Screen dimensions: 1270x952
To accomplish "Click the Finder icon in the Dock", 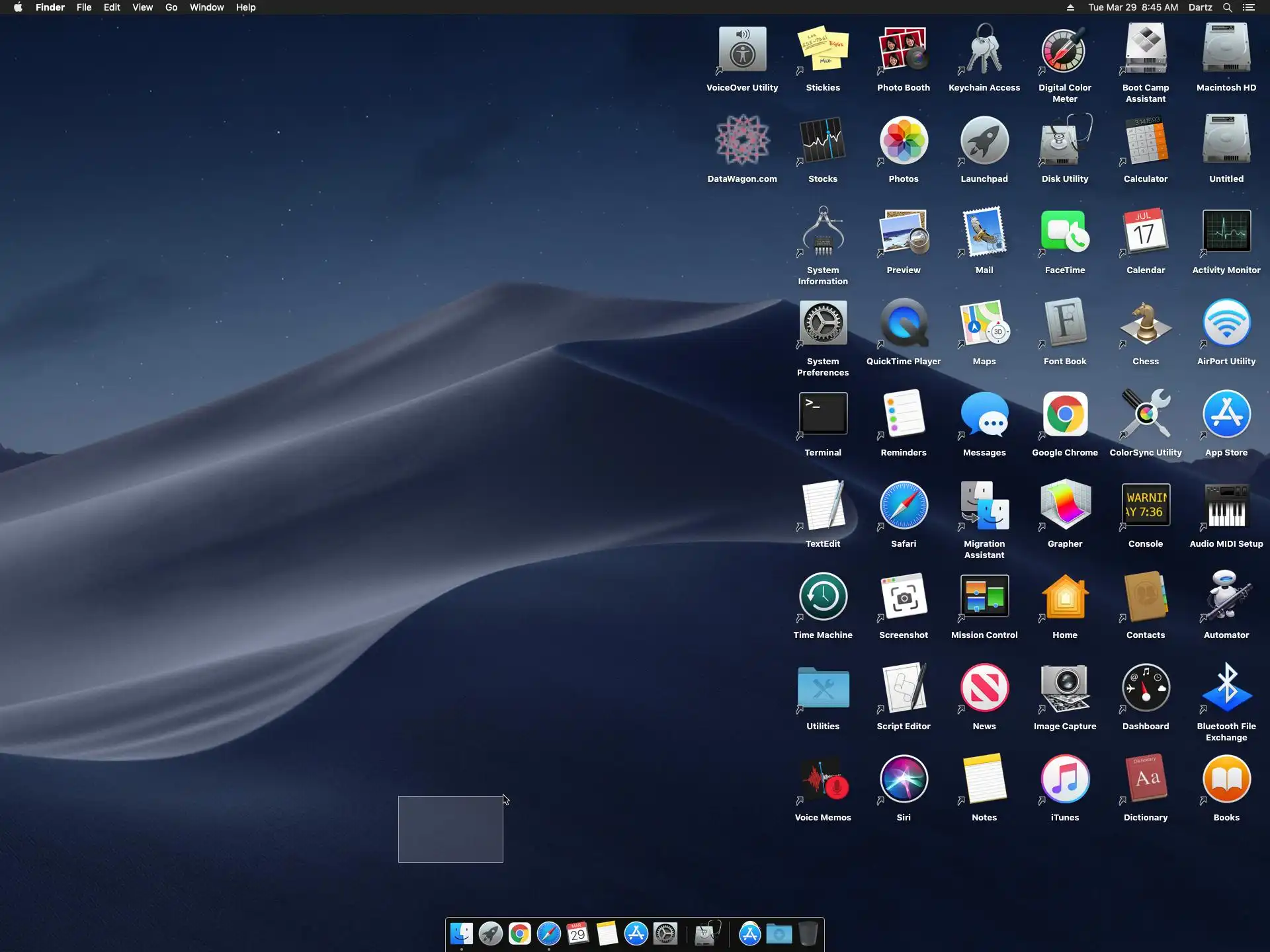I will (461, 933).
